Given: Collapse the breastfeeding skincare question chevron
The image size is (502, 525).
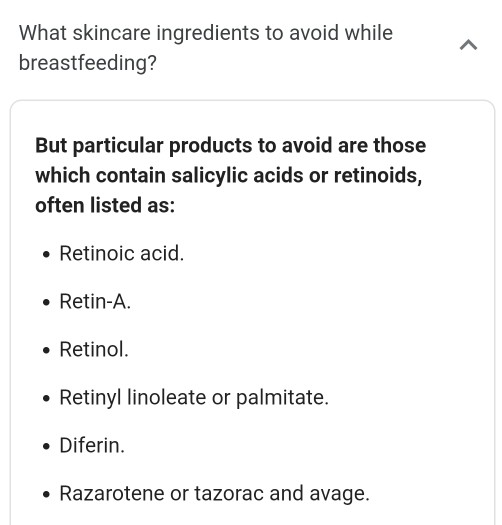Looking at the screenshot, I should click(x=468, y=45).
